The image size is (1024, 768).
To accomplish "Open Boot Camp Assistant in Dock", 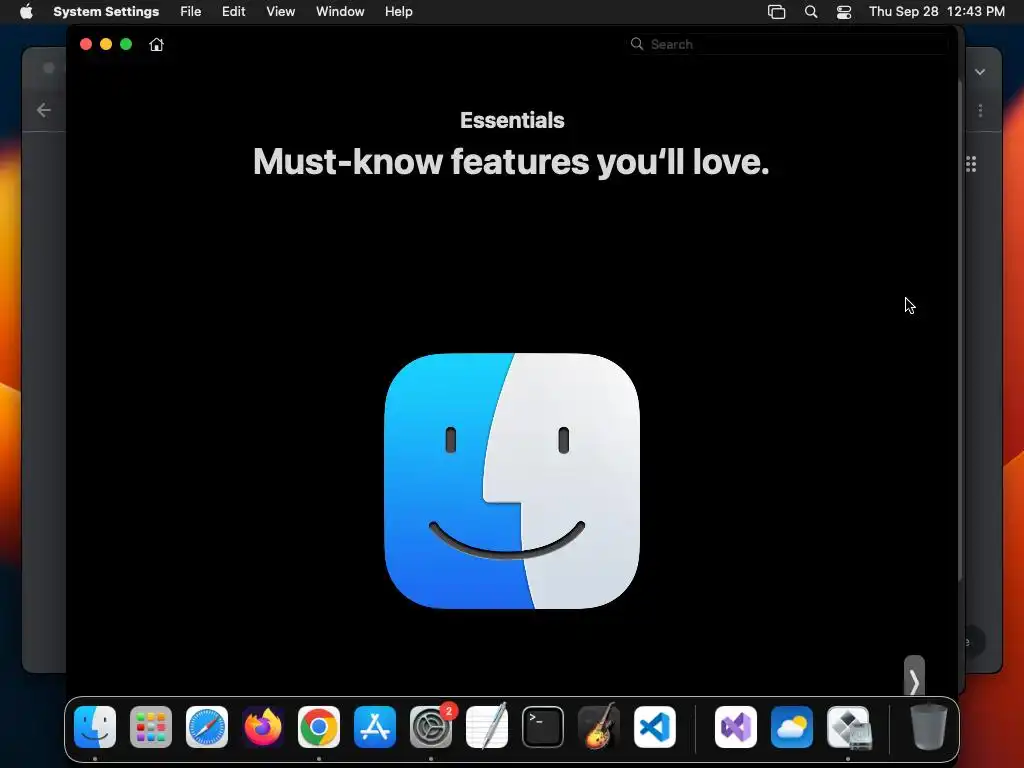I will (x=848, y=727).
